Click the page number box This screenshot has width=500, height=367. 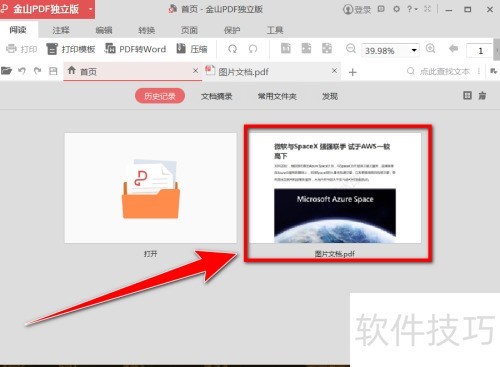(x=480, y=51)
